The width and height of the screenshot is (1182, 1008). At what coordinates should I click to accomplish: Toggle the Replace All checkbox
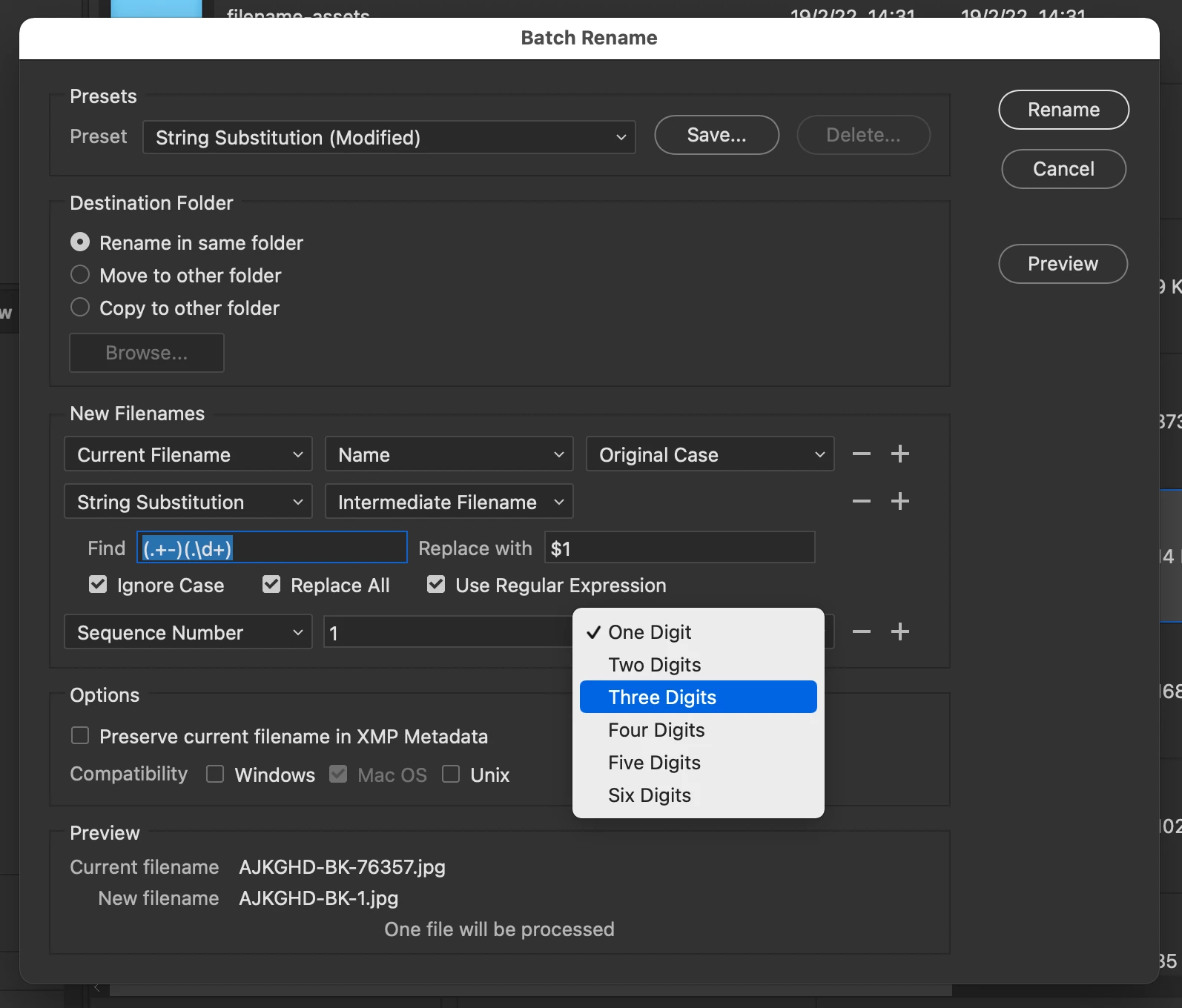tap(271, 585)
